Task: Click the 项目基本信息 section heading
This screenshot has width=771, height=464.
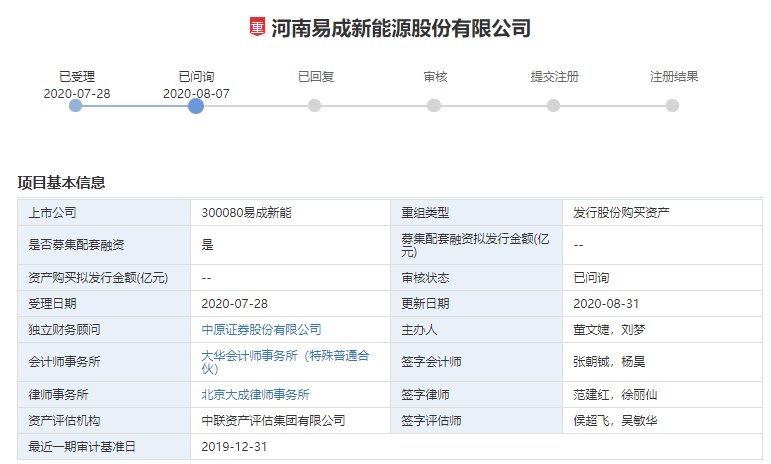Action: click(x=62, y=183)
